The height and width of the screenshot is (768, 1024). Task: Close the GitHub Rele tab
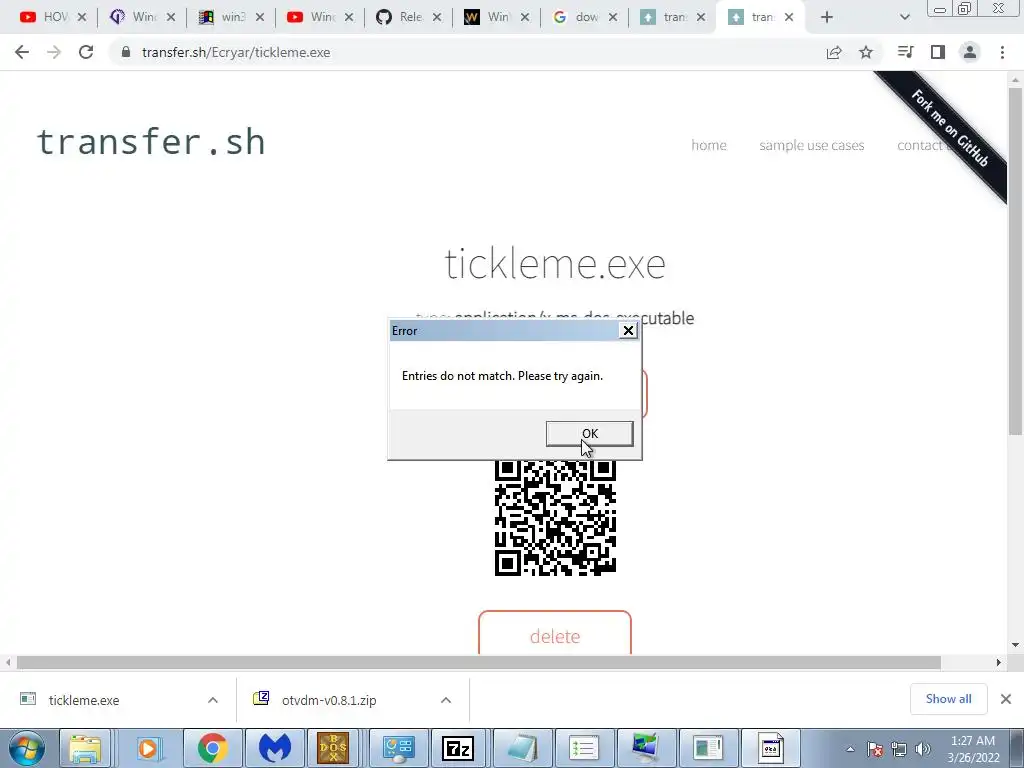tap(437, 17)
